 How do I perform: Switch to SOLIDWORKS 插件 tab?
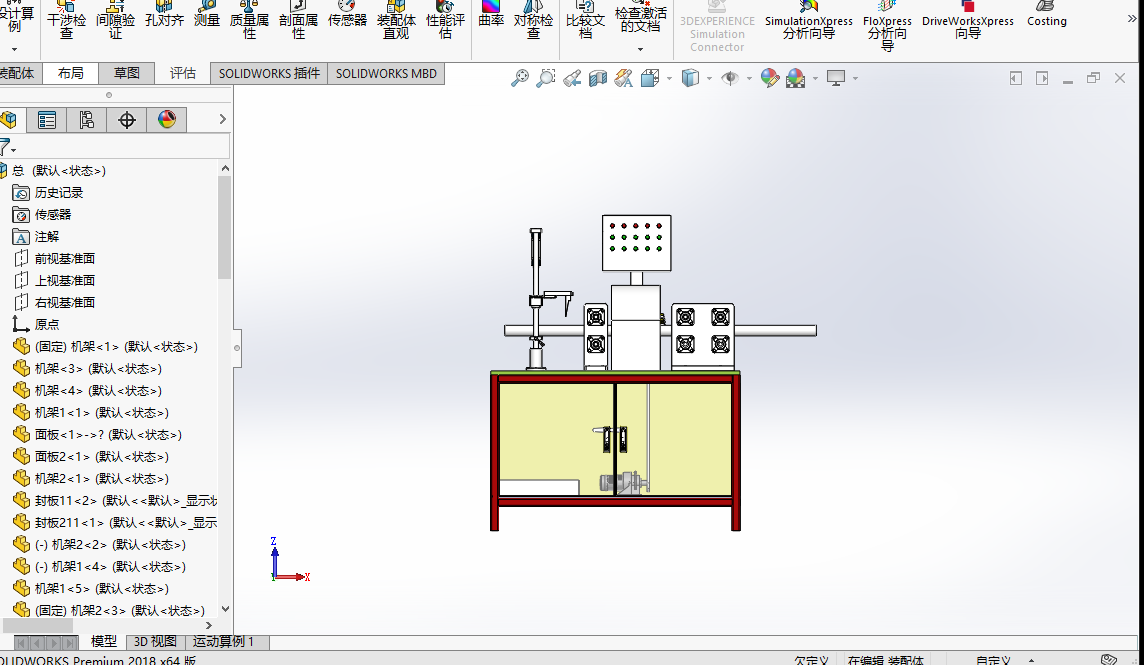269,74
